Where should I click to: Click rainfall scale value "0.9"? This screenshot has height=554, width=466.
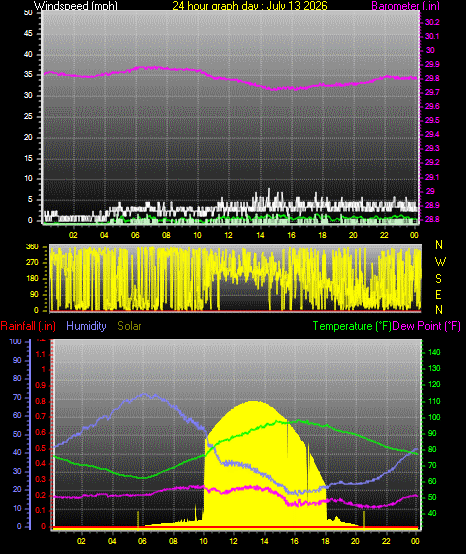pyautogui.click(x=41, y=385)
